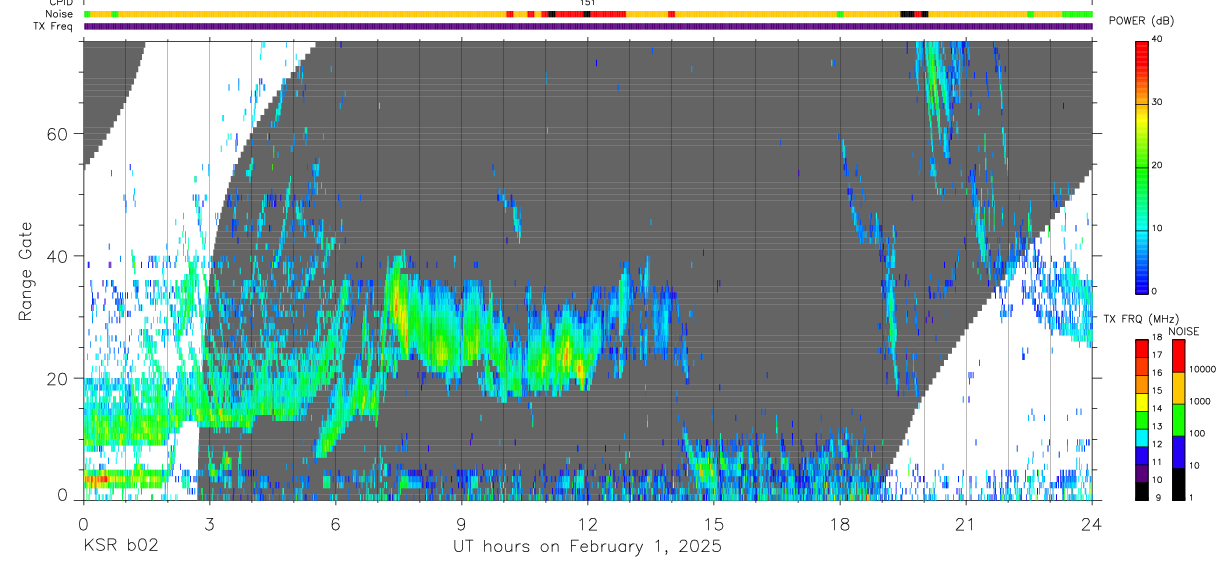Screen dimensions: 1228x567
Task: Select the 3 tick on the UT hours axis
Action: (209, 523)
